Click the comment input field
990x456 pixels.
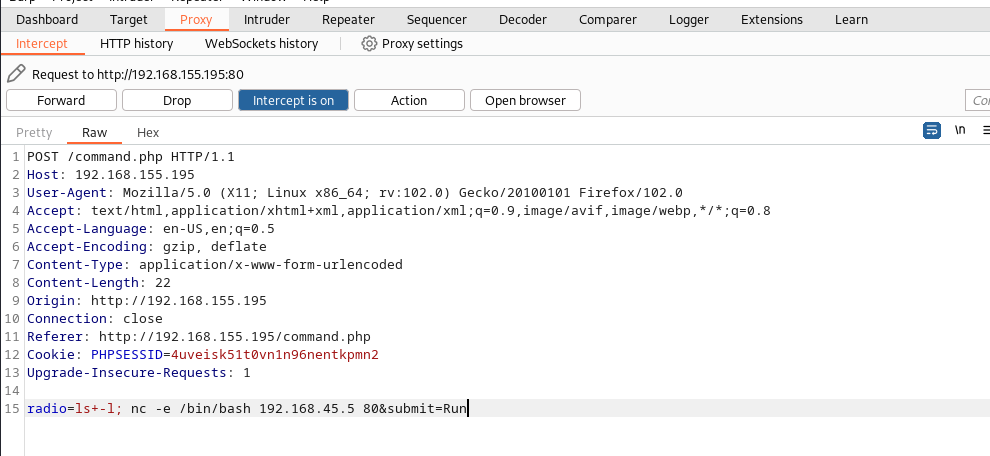tap(977, 100)
